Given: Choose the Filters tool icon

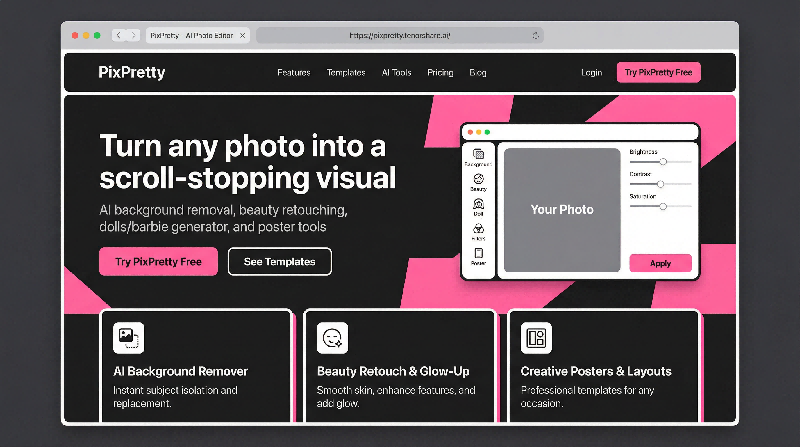Looking at the screenshot, I should [478, 229].
